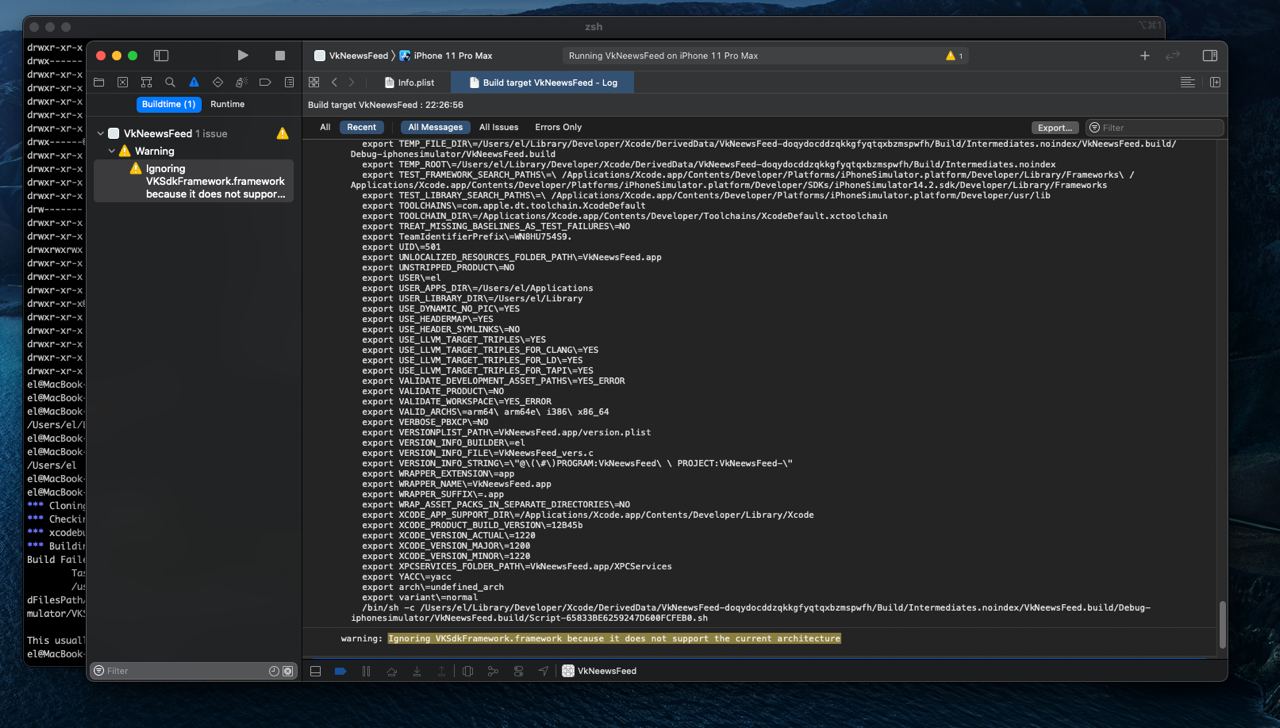Choose the VkNeewsFeed scheme
The width and height of the screenshot is (1280, 728).
(351, 56)
